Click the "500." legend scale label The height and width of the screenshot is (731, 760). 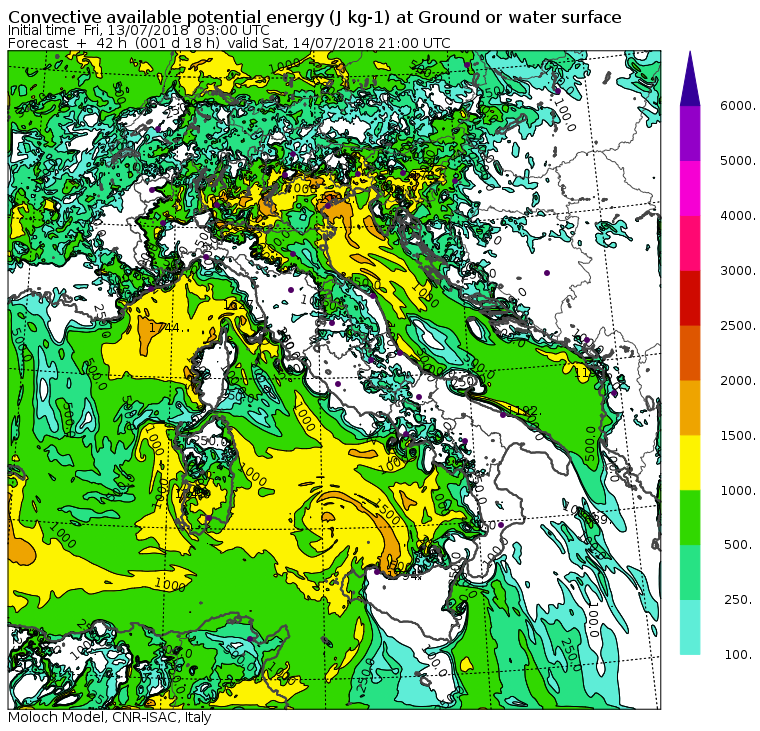click(740, 545)
